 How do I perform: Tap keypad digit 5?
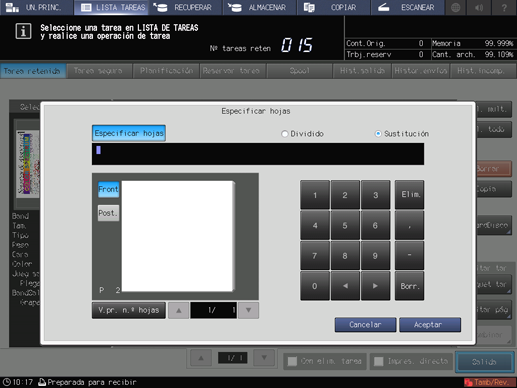[345, 225]
